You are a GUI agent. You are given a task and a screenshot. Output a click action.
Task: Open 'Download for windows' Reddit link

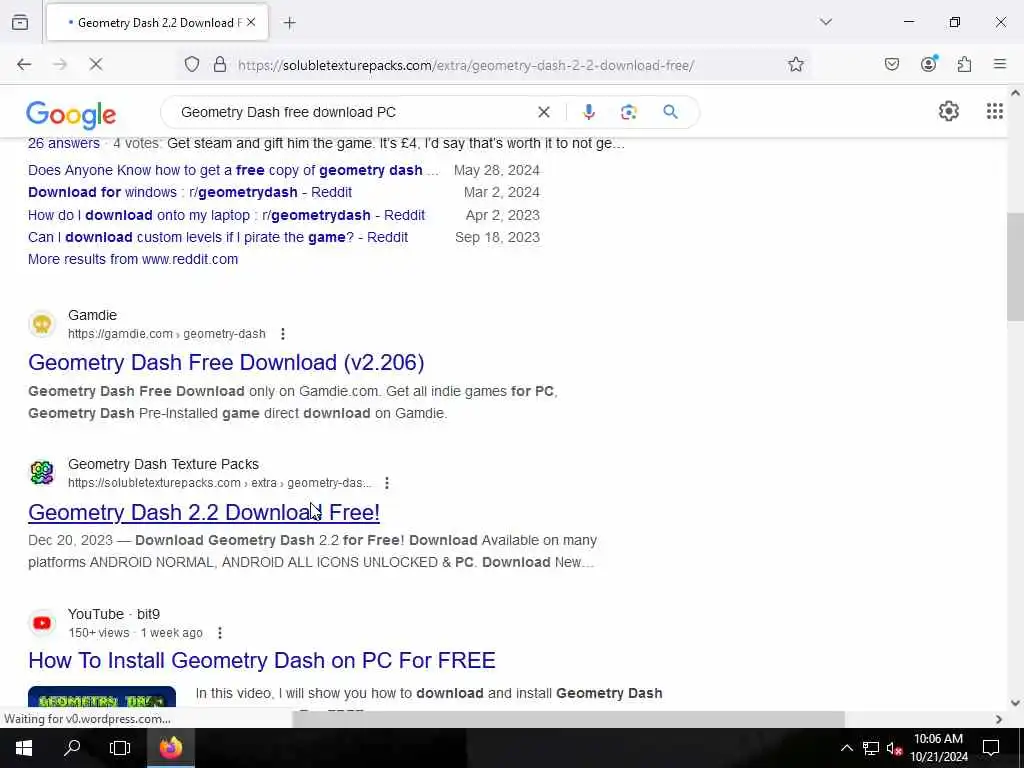pos(190,193)
